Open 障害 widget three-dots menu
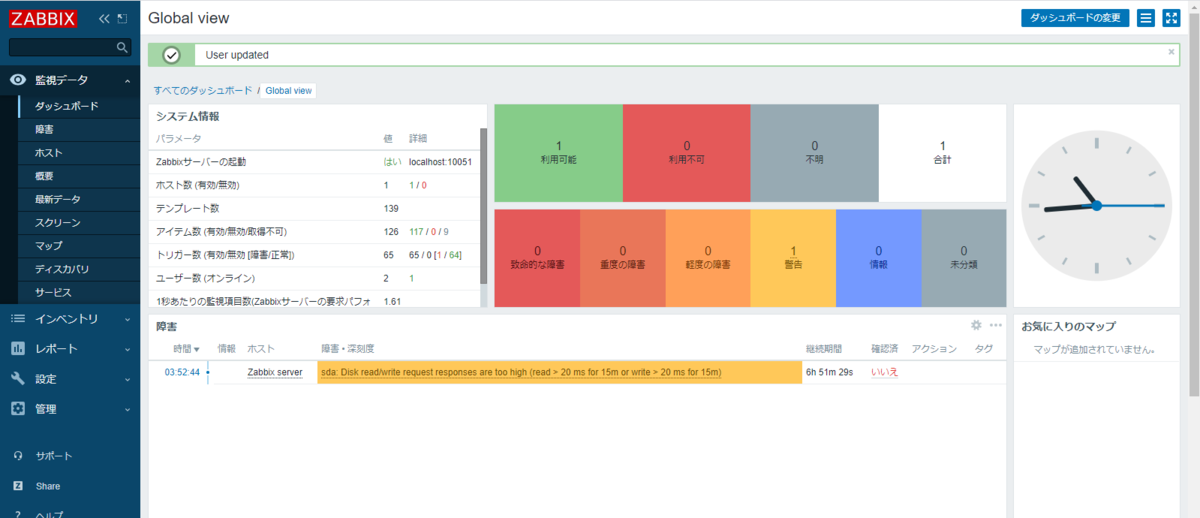This screenshot has width=1200, height=518. [x=996, y=325]
